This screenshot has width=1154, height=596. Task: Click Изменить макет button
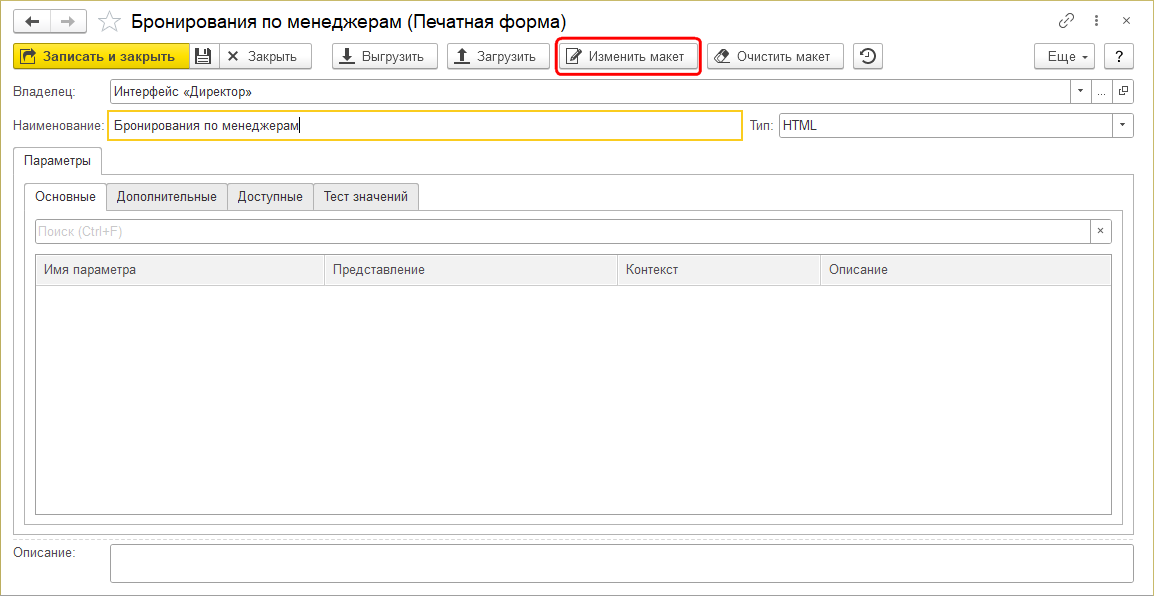(x=628, y=57)
